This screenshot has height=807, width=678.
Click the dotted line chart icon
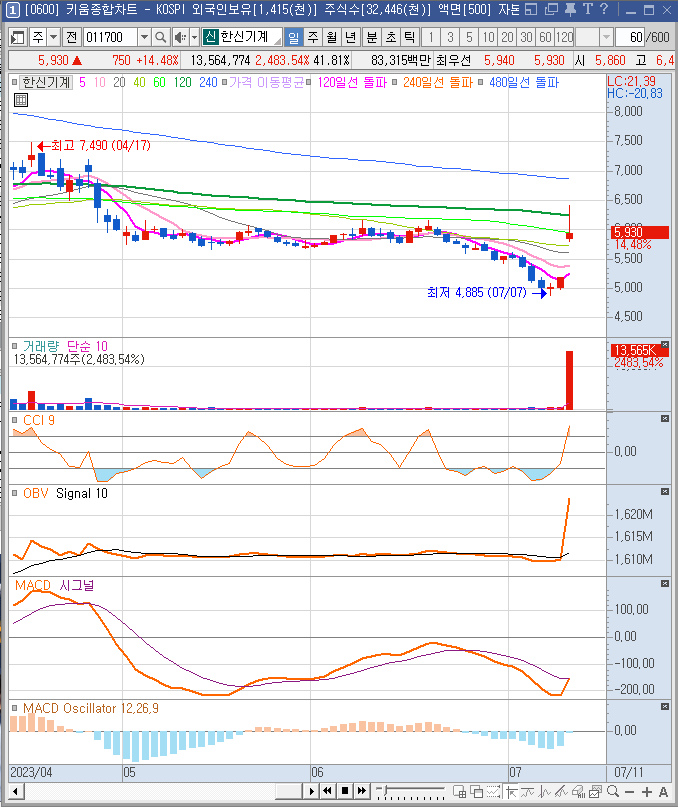click(494, 792)
